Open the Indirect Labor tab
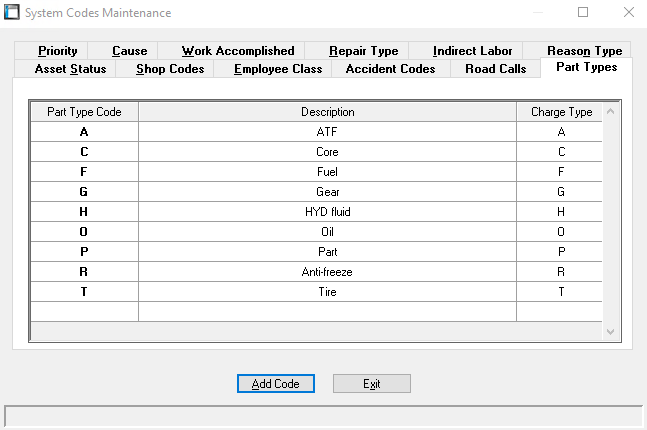Viewport: 647px width, 430px height. [472, 51]
